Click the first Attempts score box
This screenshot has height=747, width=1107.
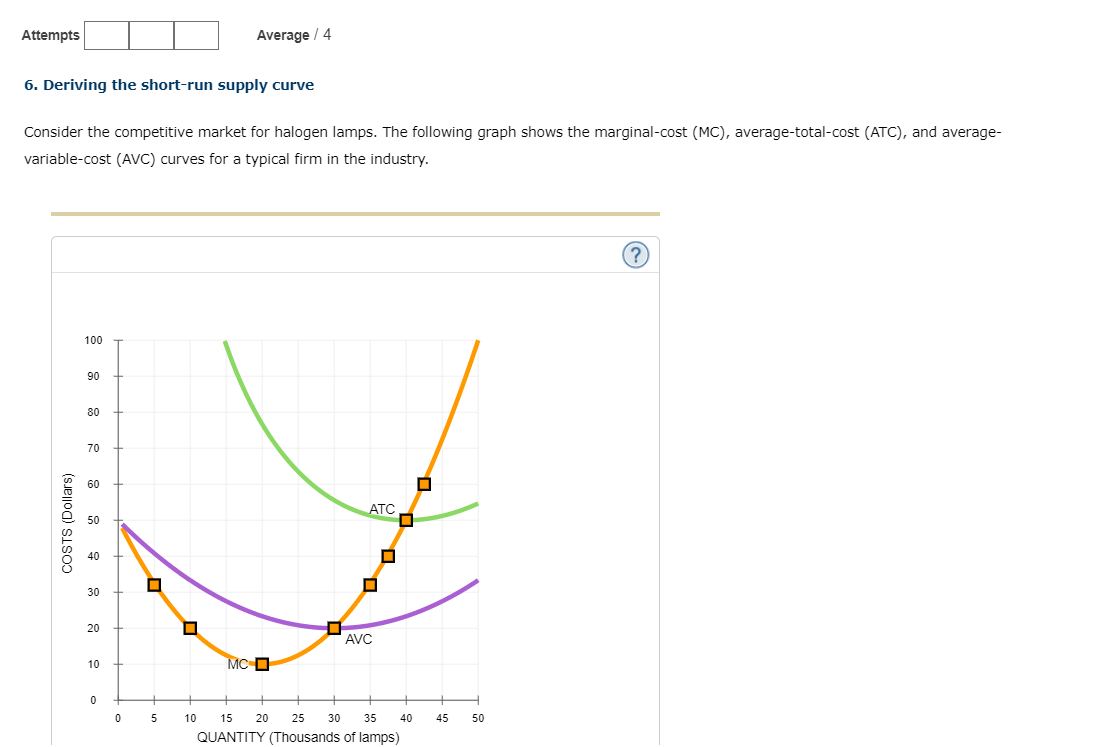[x=107, y=35]
